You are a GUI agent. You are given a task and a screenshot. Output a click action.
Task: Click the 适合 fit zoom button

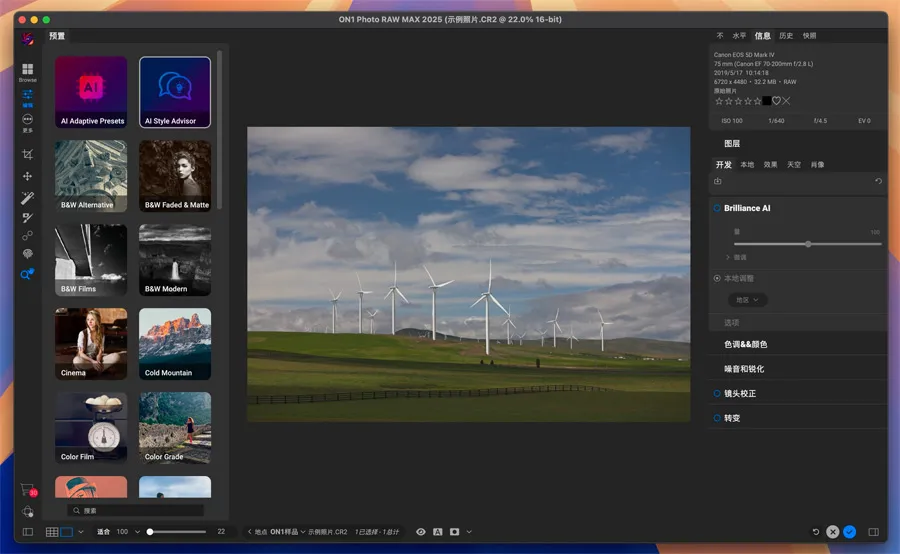103,532
